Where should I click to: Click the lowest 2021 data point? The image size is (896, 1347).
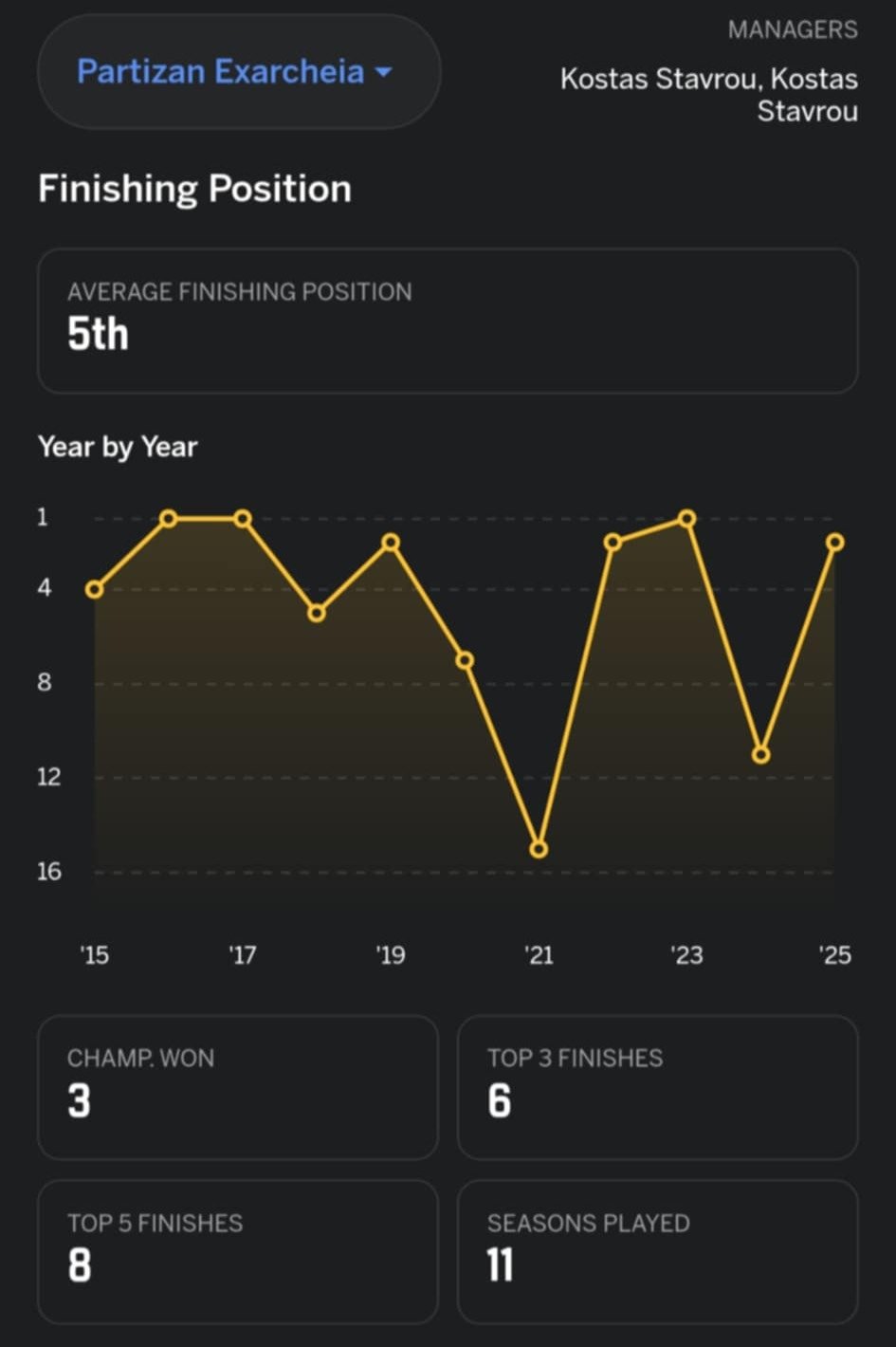(539, 849)
